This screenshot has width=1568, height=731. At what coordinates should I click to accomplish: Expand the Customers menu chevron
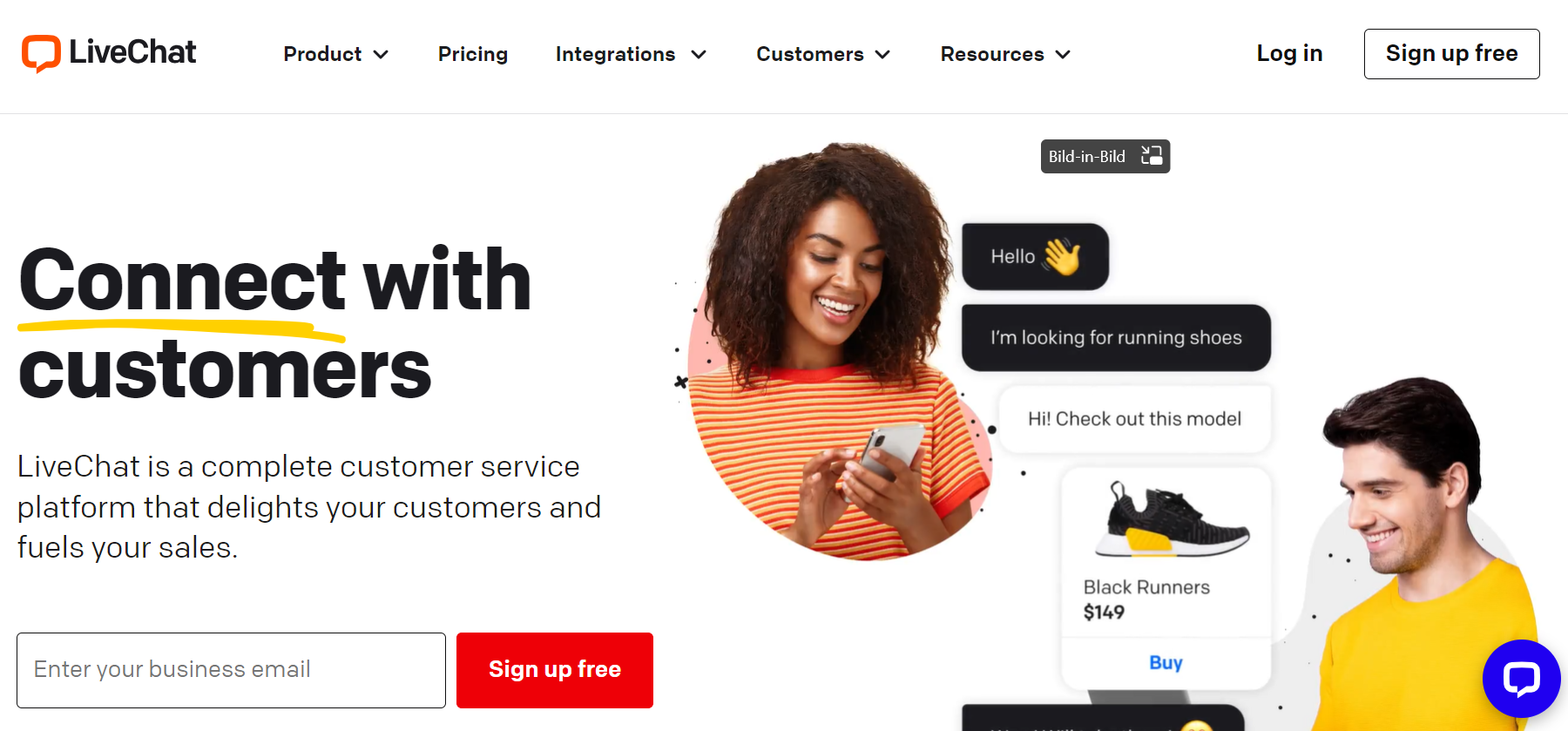882,55
